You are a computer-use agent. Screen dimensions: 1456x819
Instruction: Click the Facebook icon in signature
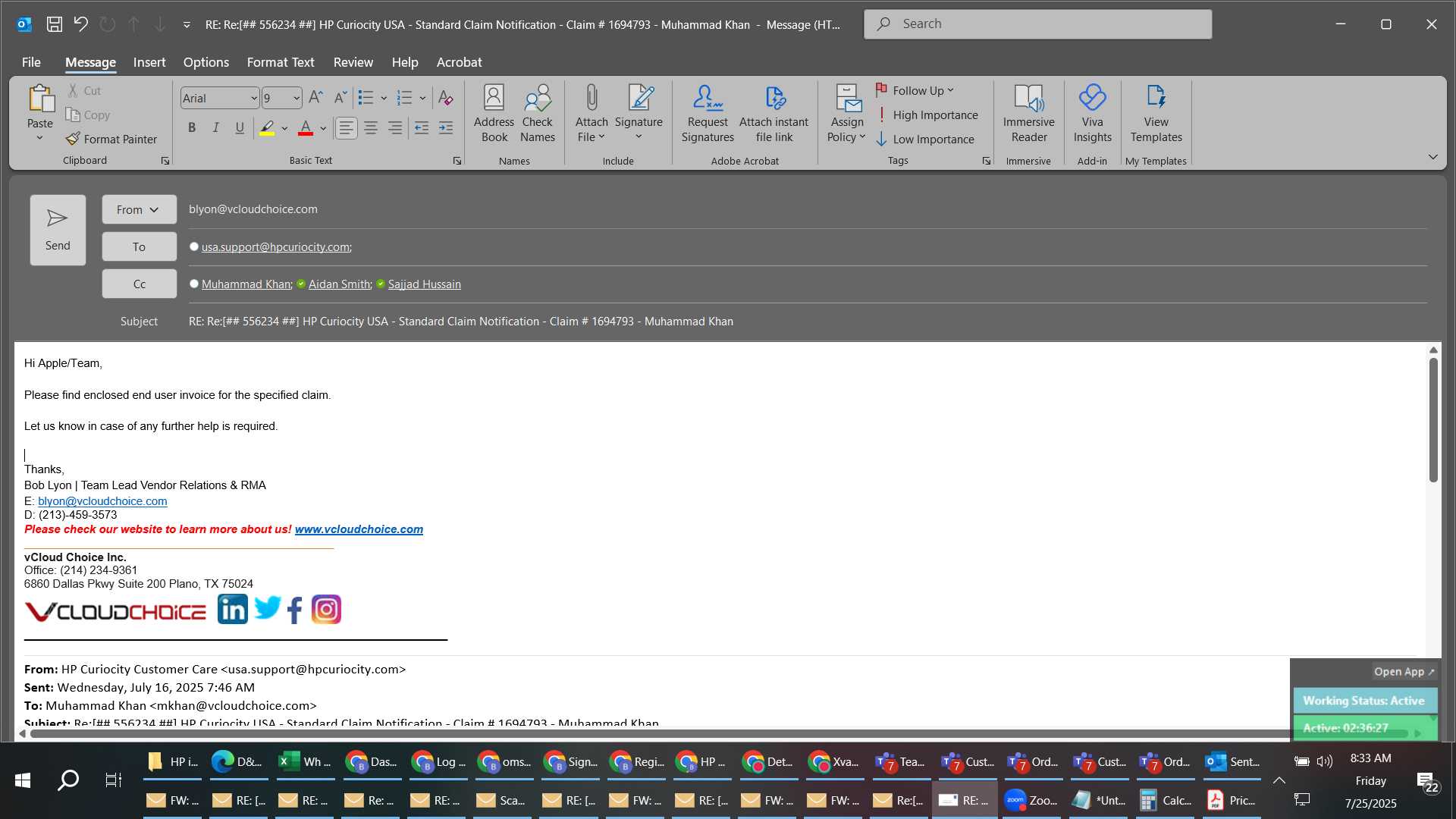(x=296, y=610)
